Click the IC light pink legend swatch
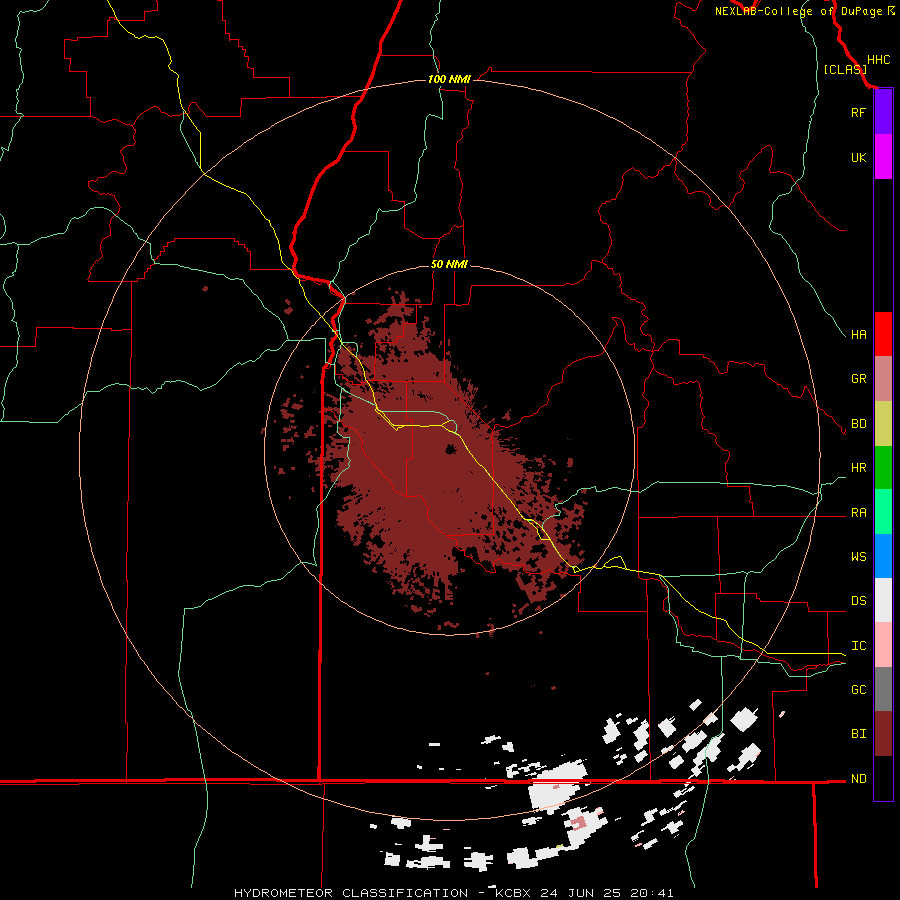900x900 pixels. [x=883, y=645]
